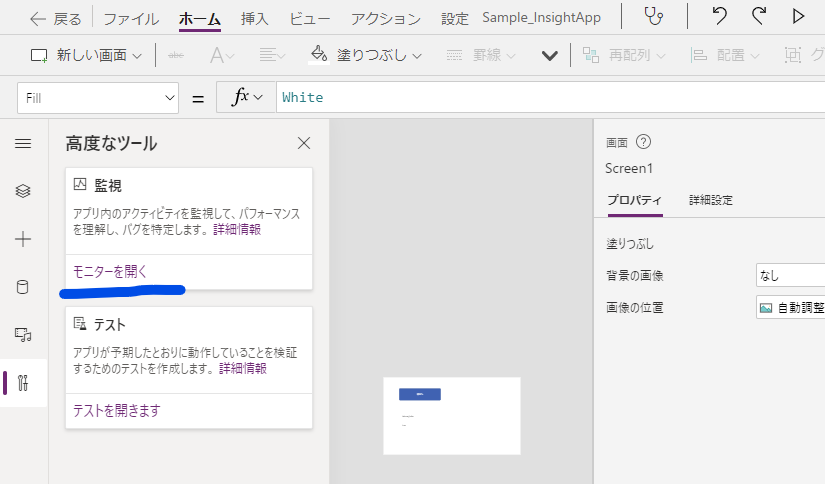Open the Data cylinder icon in sidebar
Screen dimensions: 825x484
point(23,287)
